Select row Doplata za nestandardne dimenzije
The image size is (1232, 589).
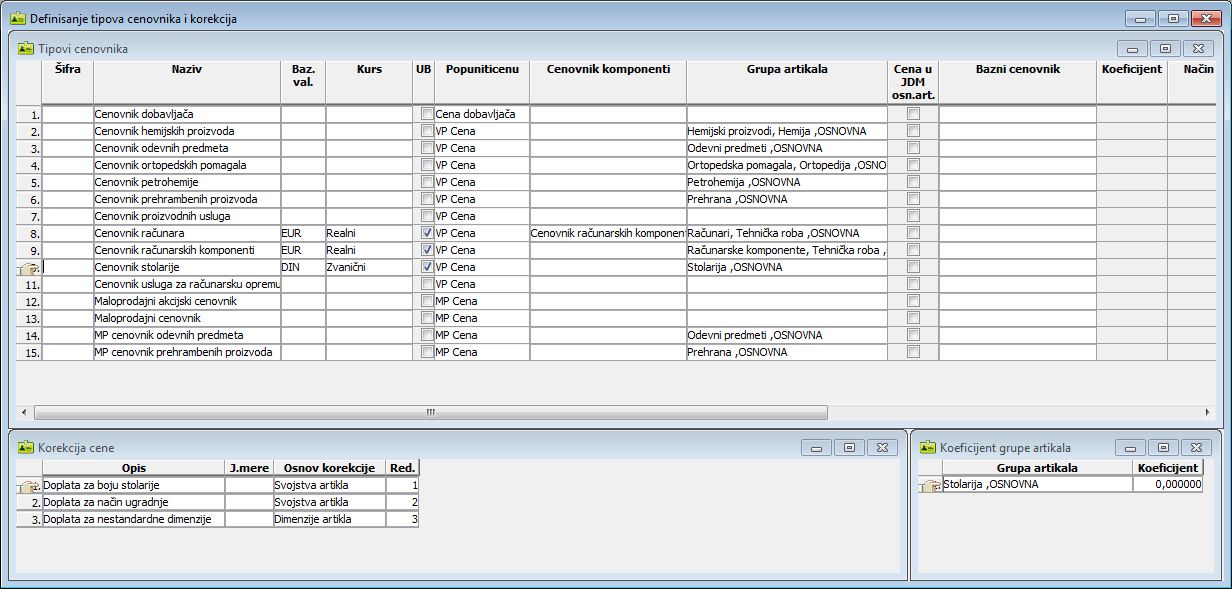(x=133, y=519)
